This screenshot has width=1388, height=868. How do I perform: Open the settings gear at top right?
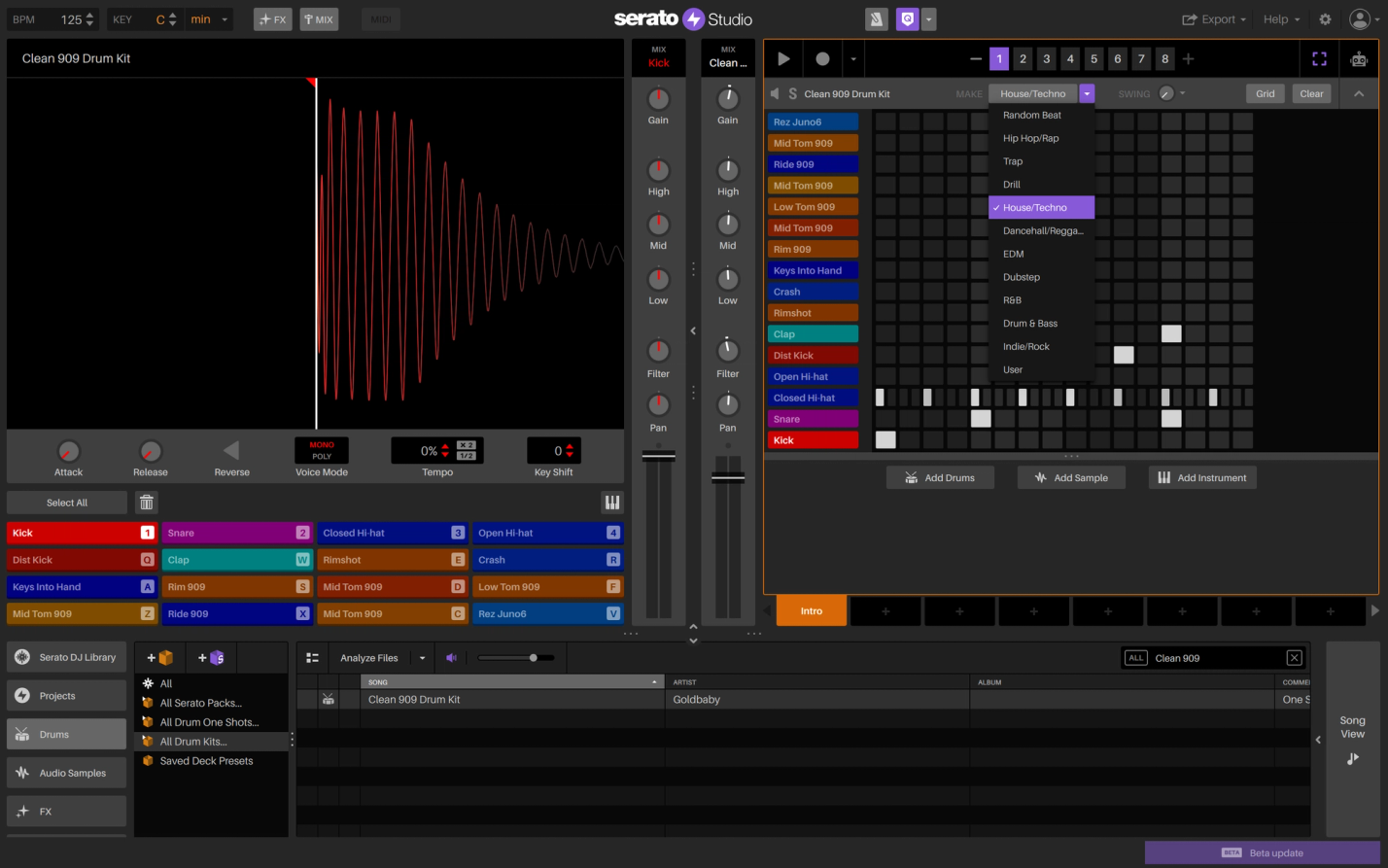point(1324,18)
